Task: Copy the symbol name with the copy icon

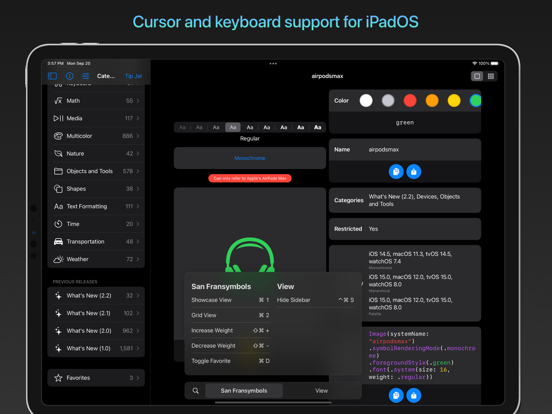Action: [x=396, y=172]
